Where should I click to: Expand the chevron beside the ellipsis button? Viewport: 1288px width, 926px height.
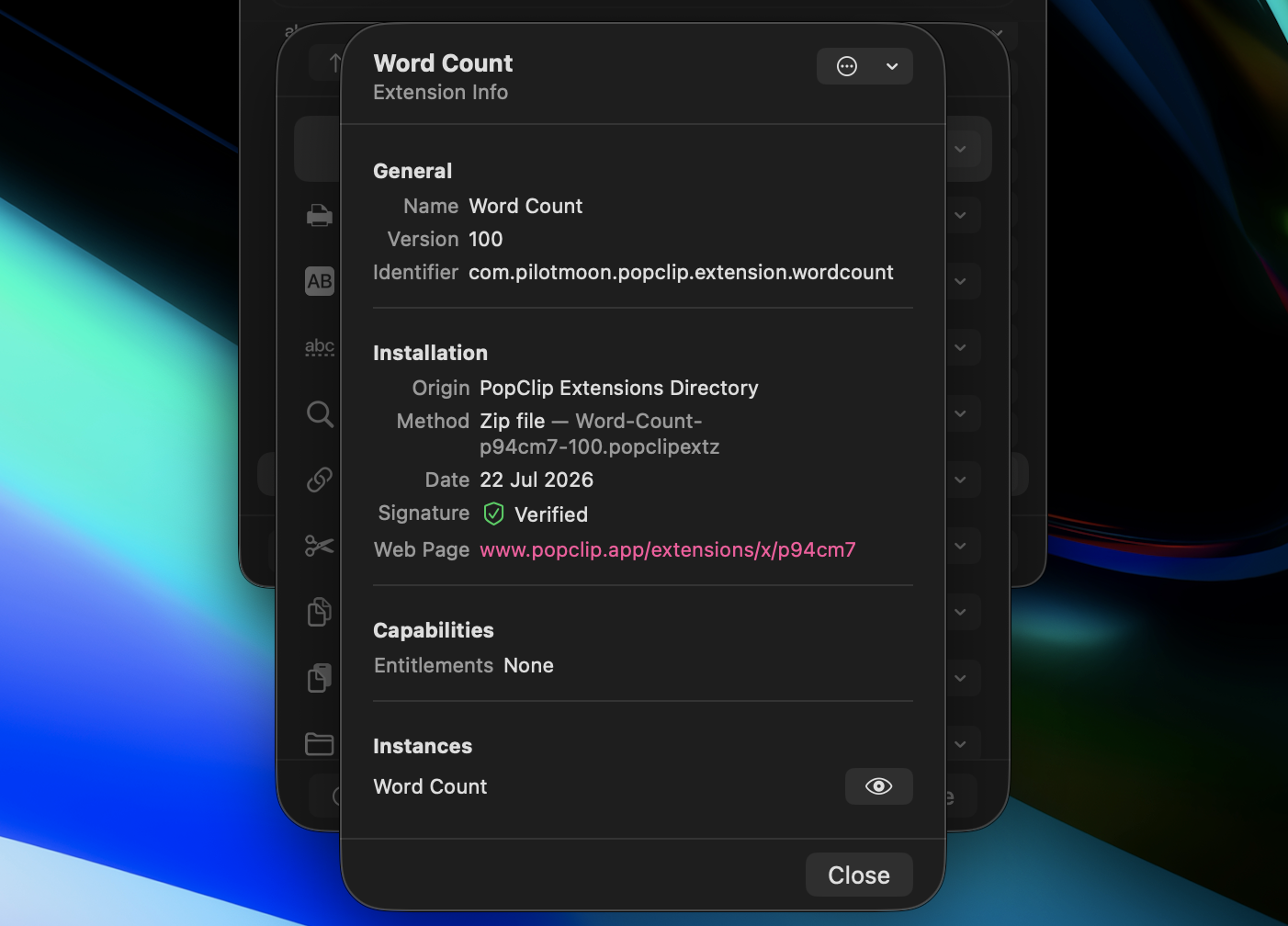tap(892, 66)
